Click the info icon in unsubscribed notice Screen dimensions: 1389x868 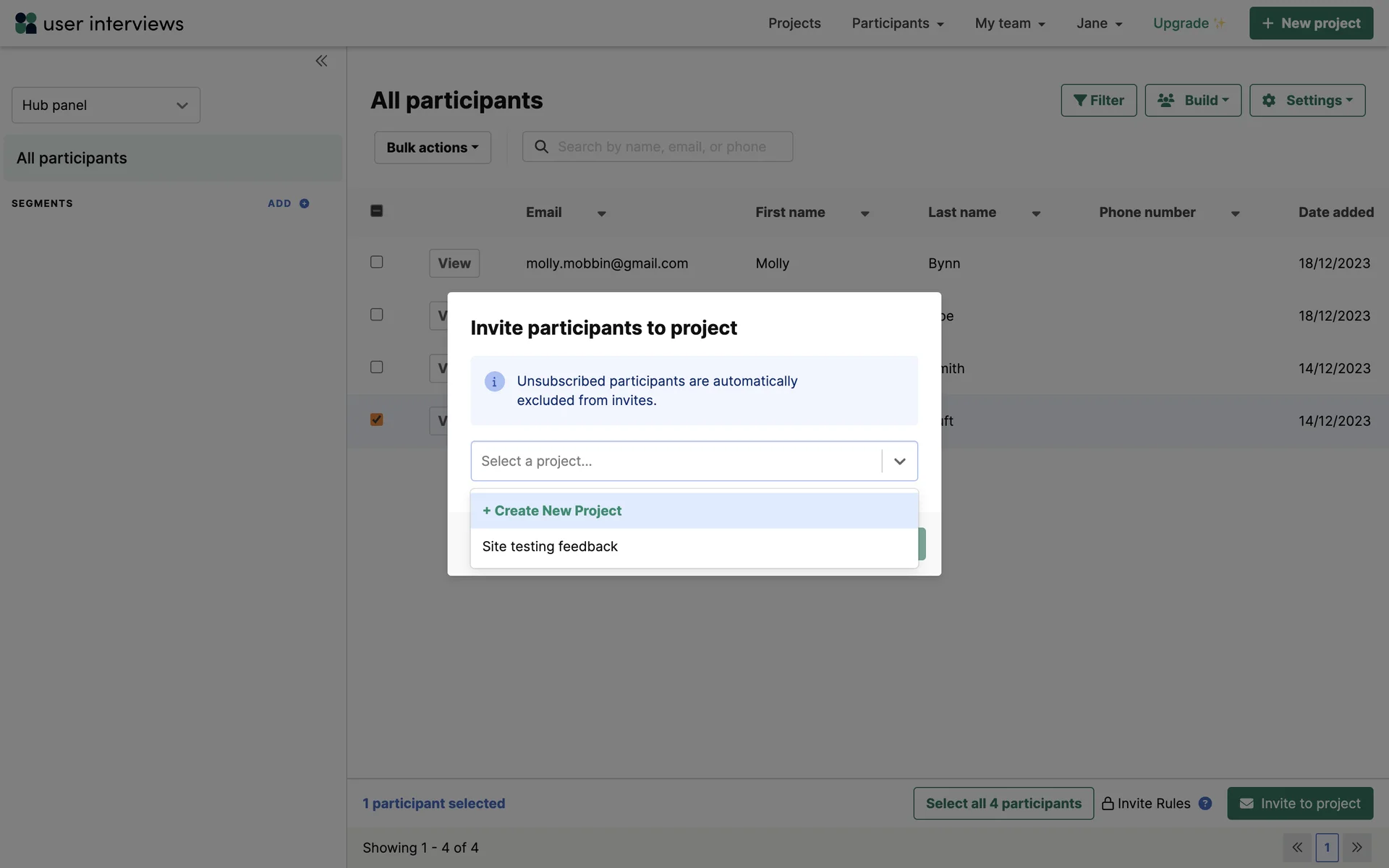point(494,381)
